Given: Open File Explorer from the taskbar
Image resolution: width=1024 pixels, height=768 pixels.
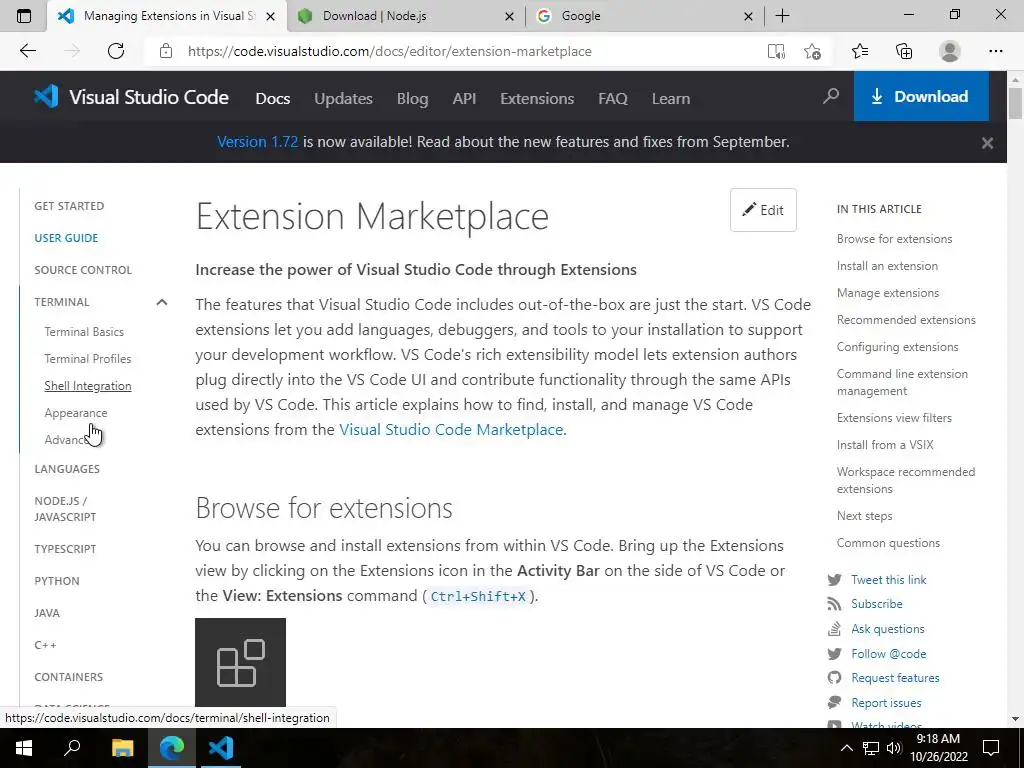Looking at the screenshot, I should click(x=122, y=748).
